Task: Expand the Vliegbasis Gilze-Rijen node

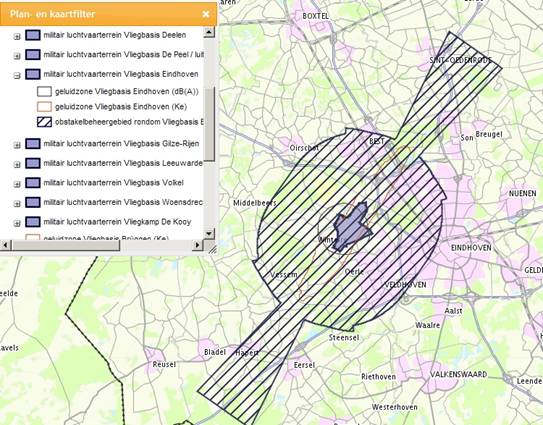Action: click(17, 145)
